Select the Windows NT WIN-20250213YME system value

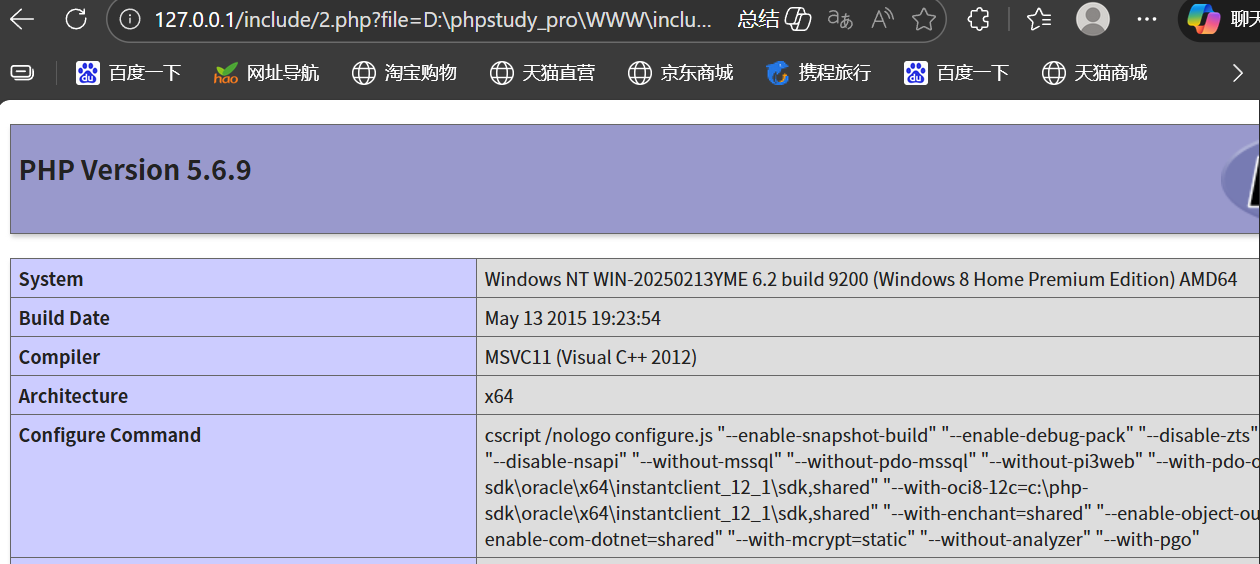(x=861, y=279)
